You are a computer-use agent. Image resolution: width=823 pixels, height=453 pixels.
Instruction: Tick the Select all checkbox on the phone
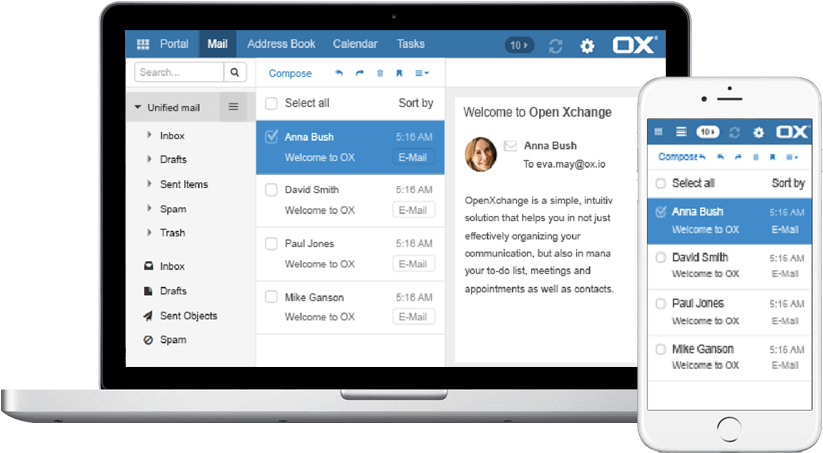tap(661, 183)
